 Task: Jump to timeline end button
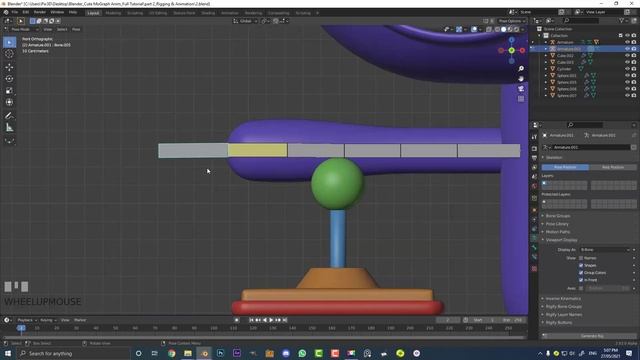click(x=285, y=320)
